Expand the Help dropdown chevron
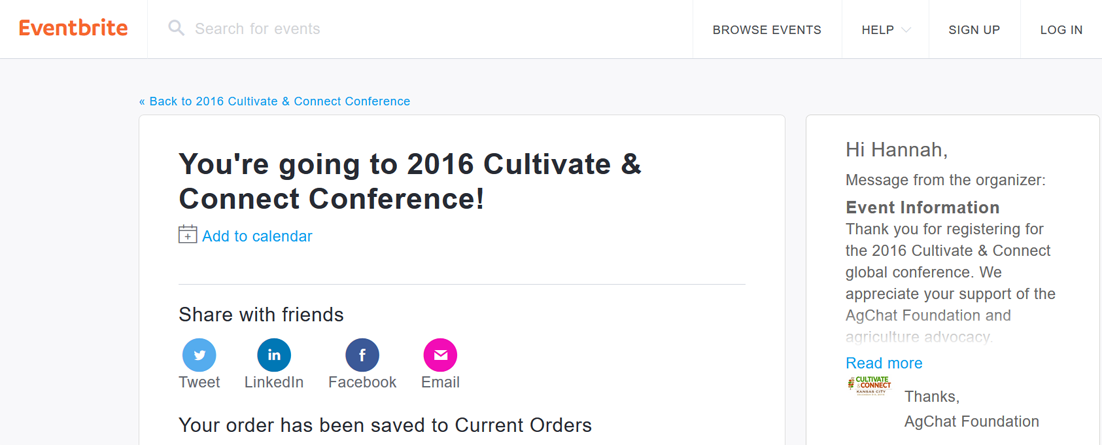Screen dimensions: 1102x445 (906, 30)
